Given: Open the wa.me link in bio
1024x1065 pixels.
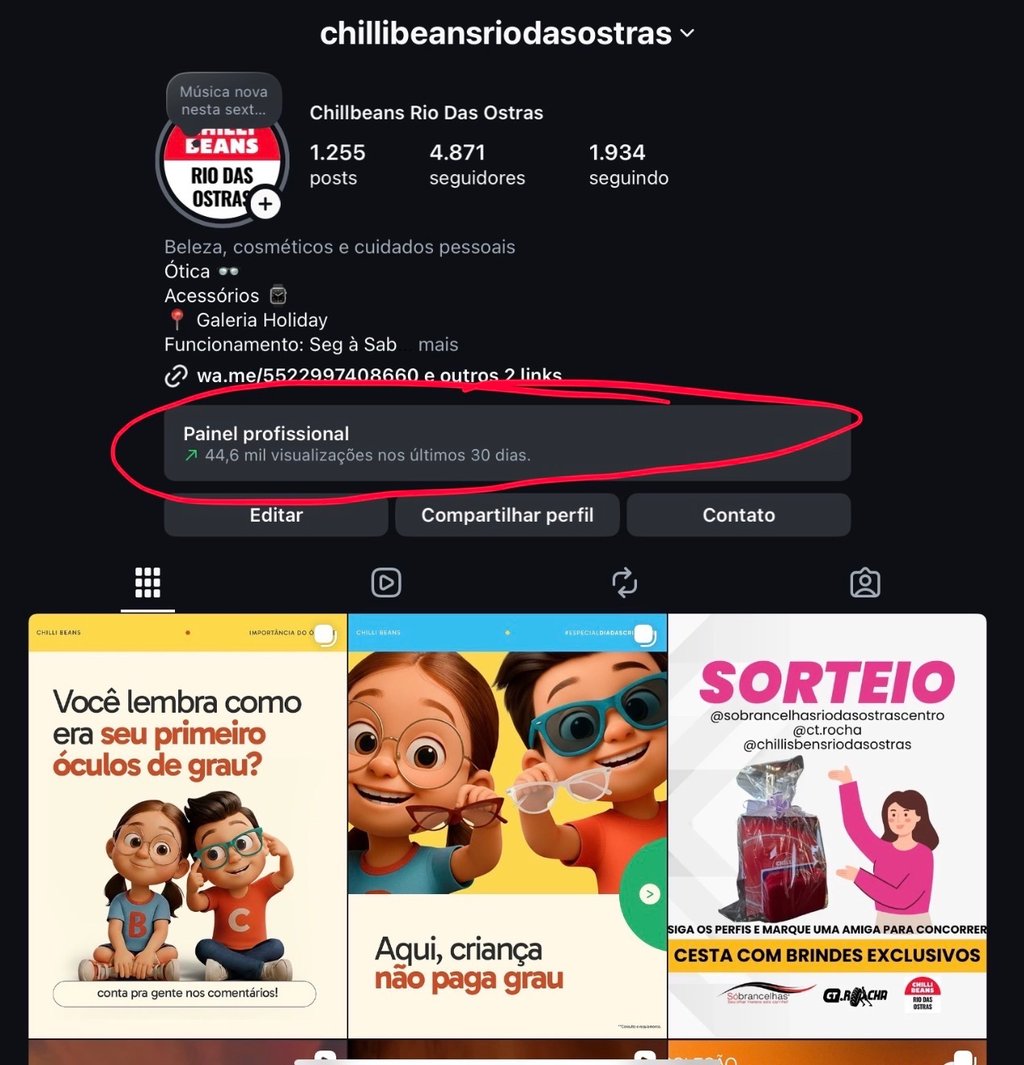Looking at the screenshot, I should (379, 376).
